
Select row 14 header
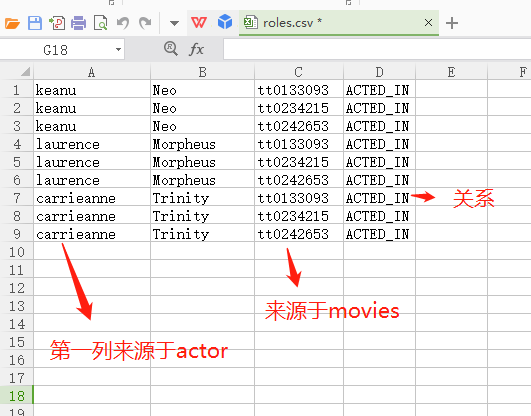[x=17, y=324]
